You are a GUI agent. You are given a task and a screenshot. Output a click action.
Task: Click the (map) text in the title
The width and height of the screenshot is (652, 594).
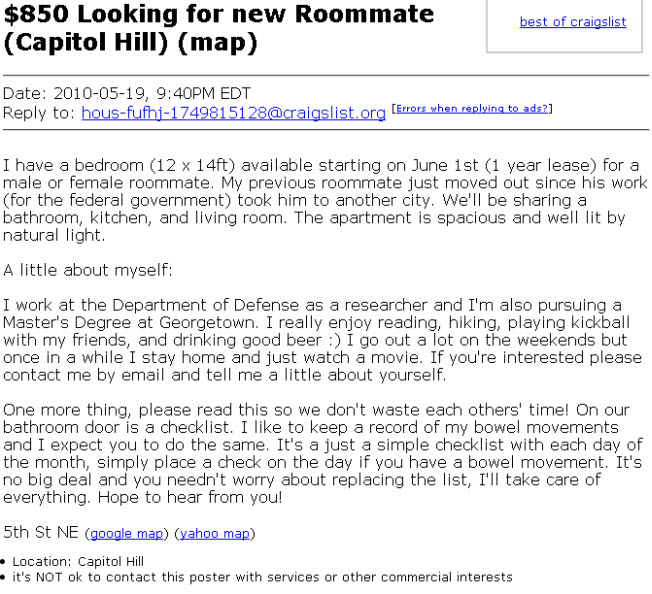click(218, 42)
